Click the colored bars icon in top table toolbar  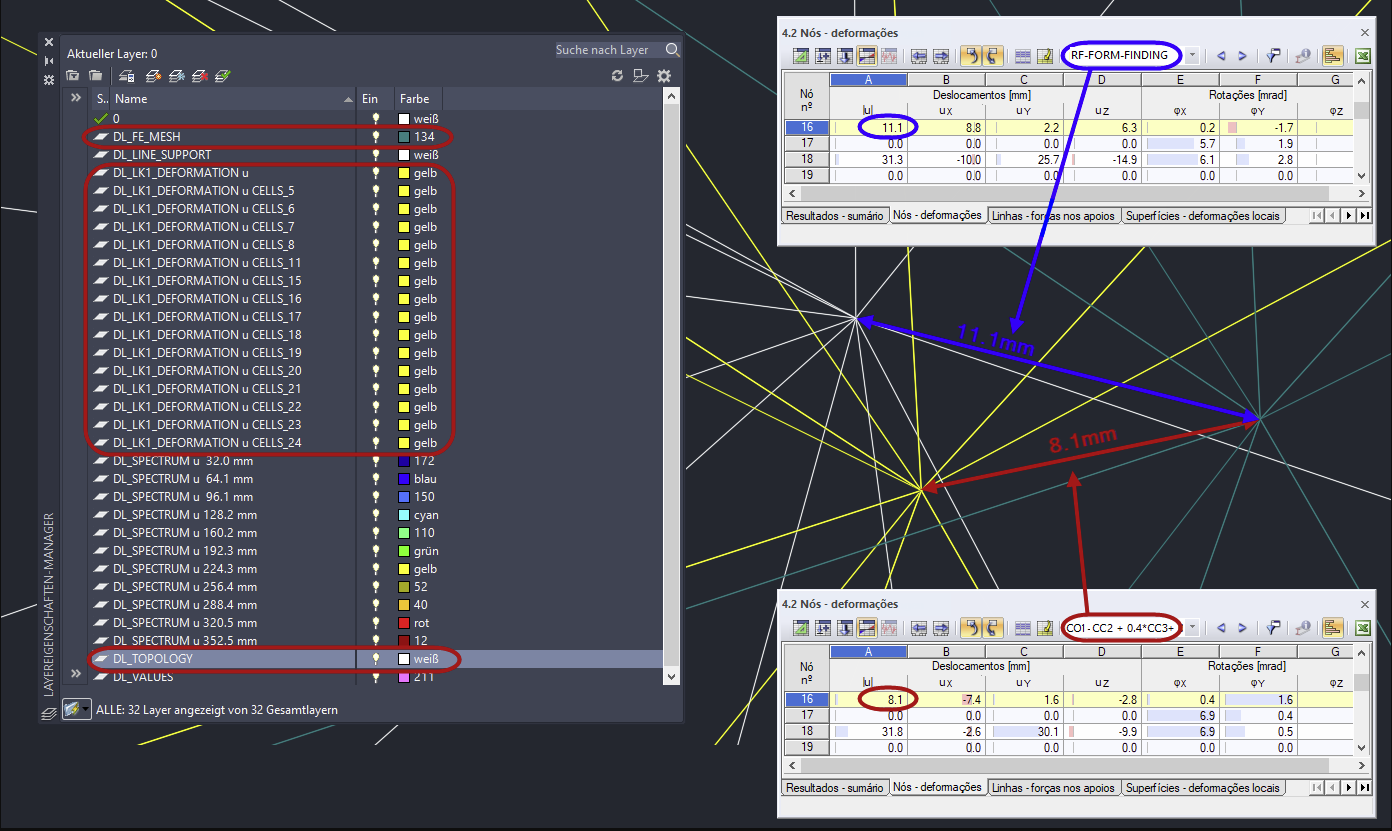click(1332, 56)
